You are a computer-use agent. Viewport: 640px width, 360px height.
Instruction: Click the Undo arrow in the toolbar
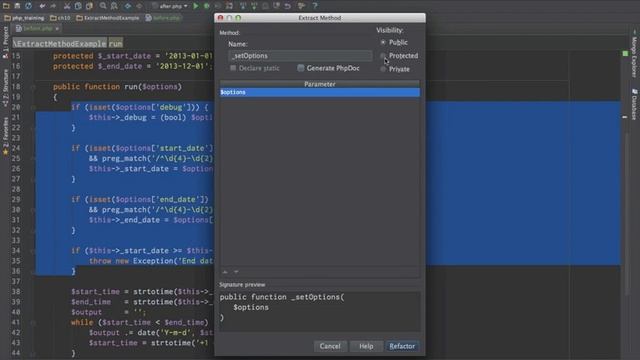tap(42, 6)
